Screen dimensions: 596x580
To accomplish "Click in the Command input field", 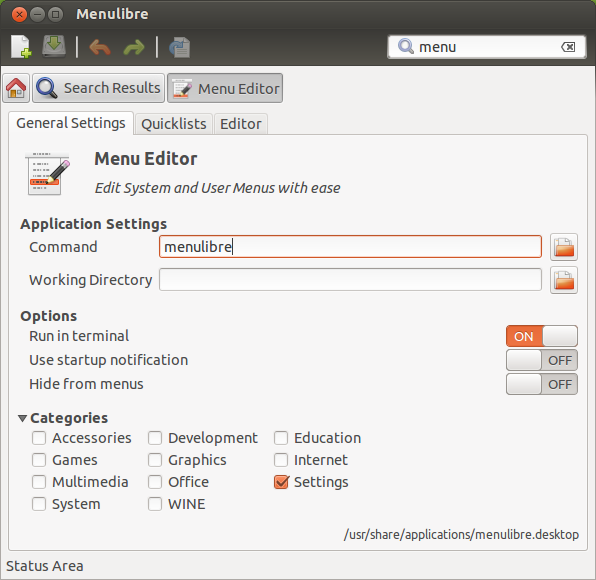I will click(350, 247).
